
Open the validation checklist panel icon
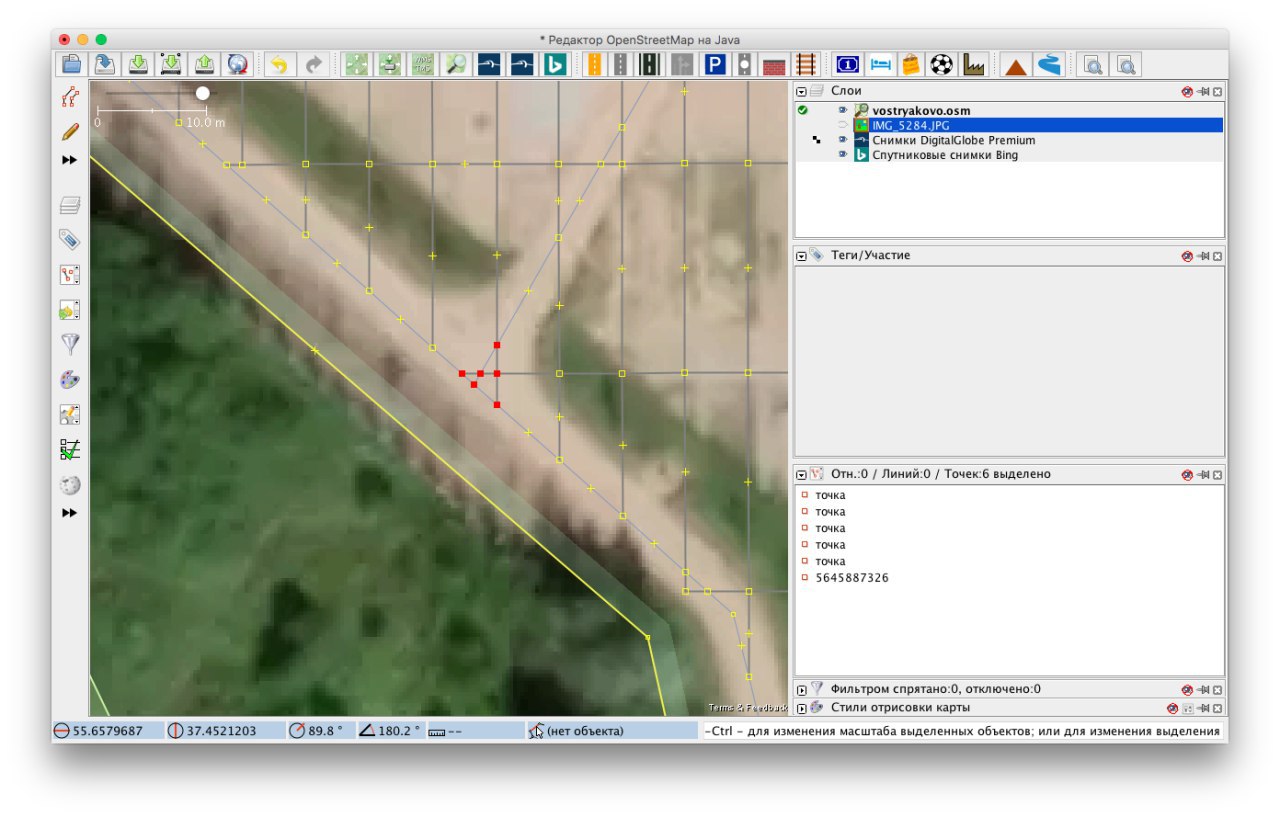point(69,449)
